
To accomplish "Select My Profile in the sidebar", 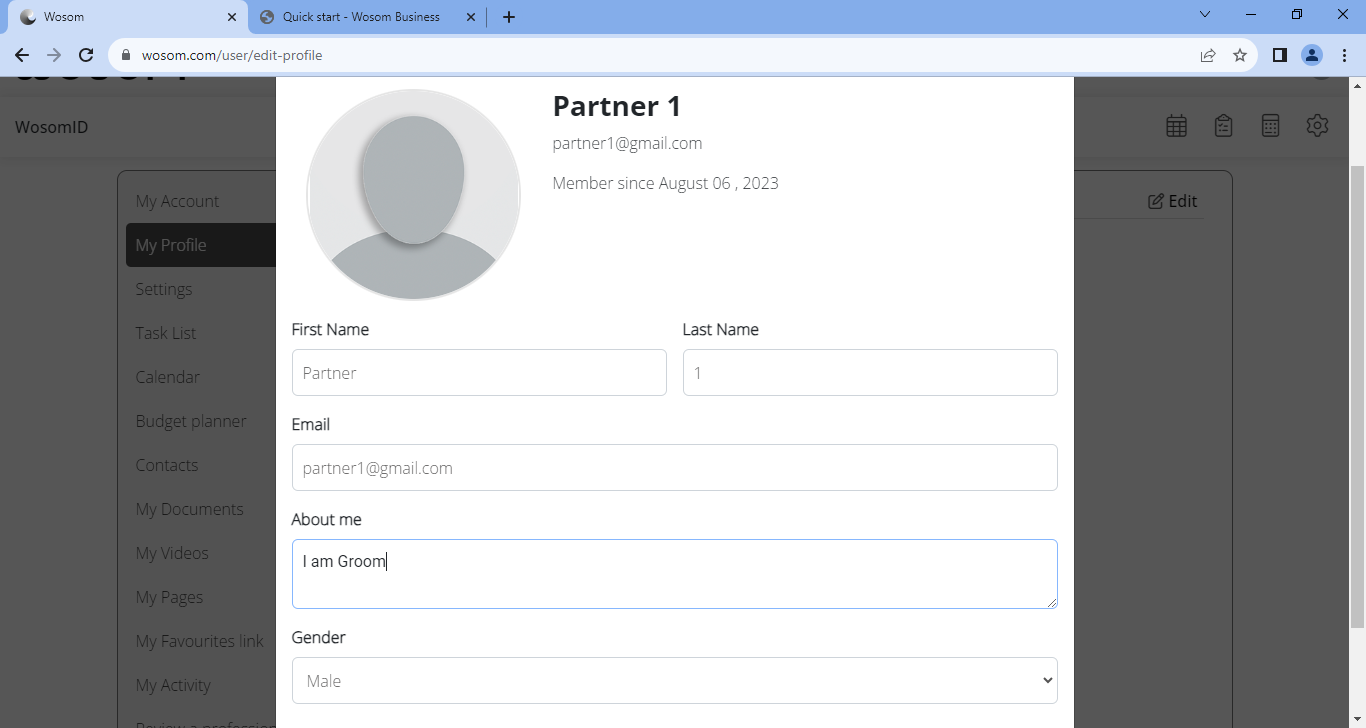I will click(x=171, y=244).
